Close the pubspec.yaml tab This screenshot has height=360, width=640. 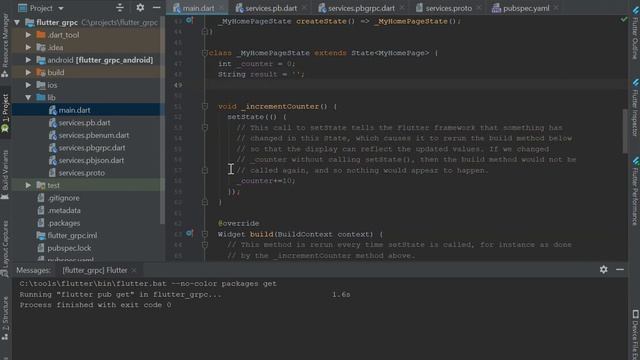[x=556, y=8]
